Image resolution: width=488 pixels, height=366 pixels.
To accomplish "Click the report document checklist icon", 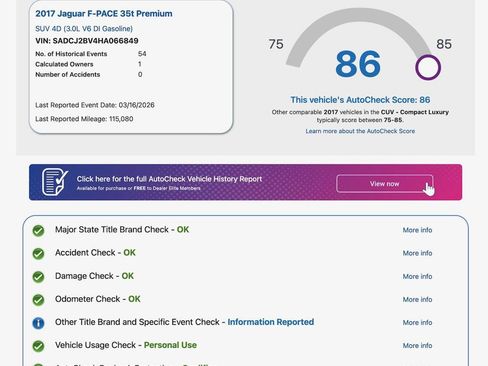I will [55, 182].
